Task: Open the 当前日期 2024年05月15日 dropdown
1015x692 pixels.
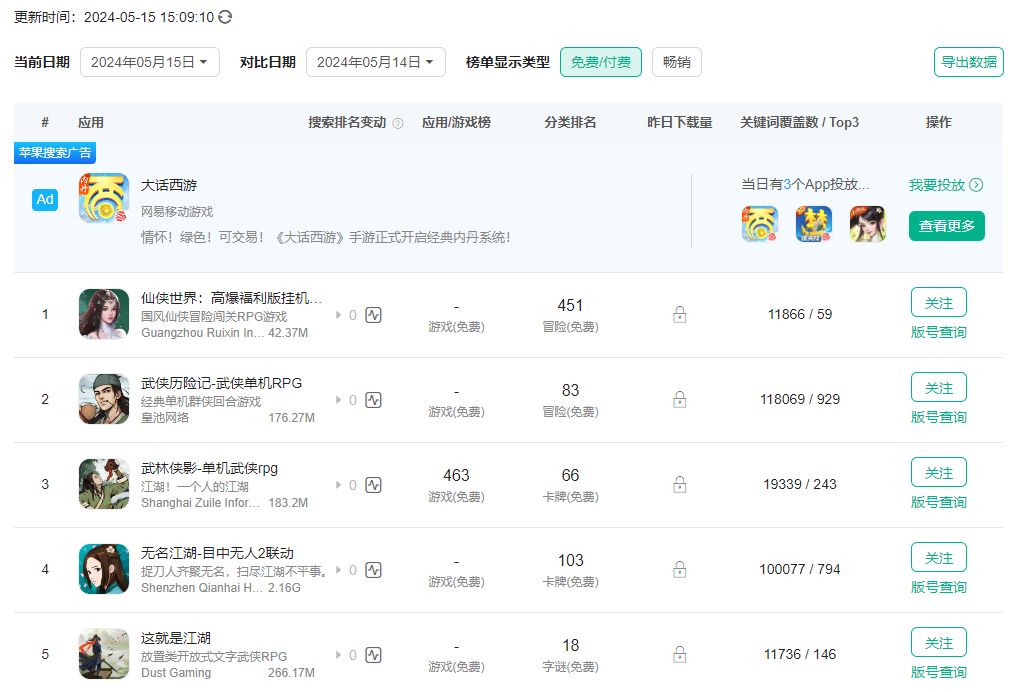Action: (x=150, y=62)
